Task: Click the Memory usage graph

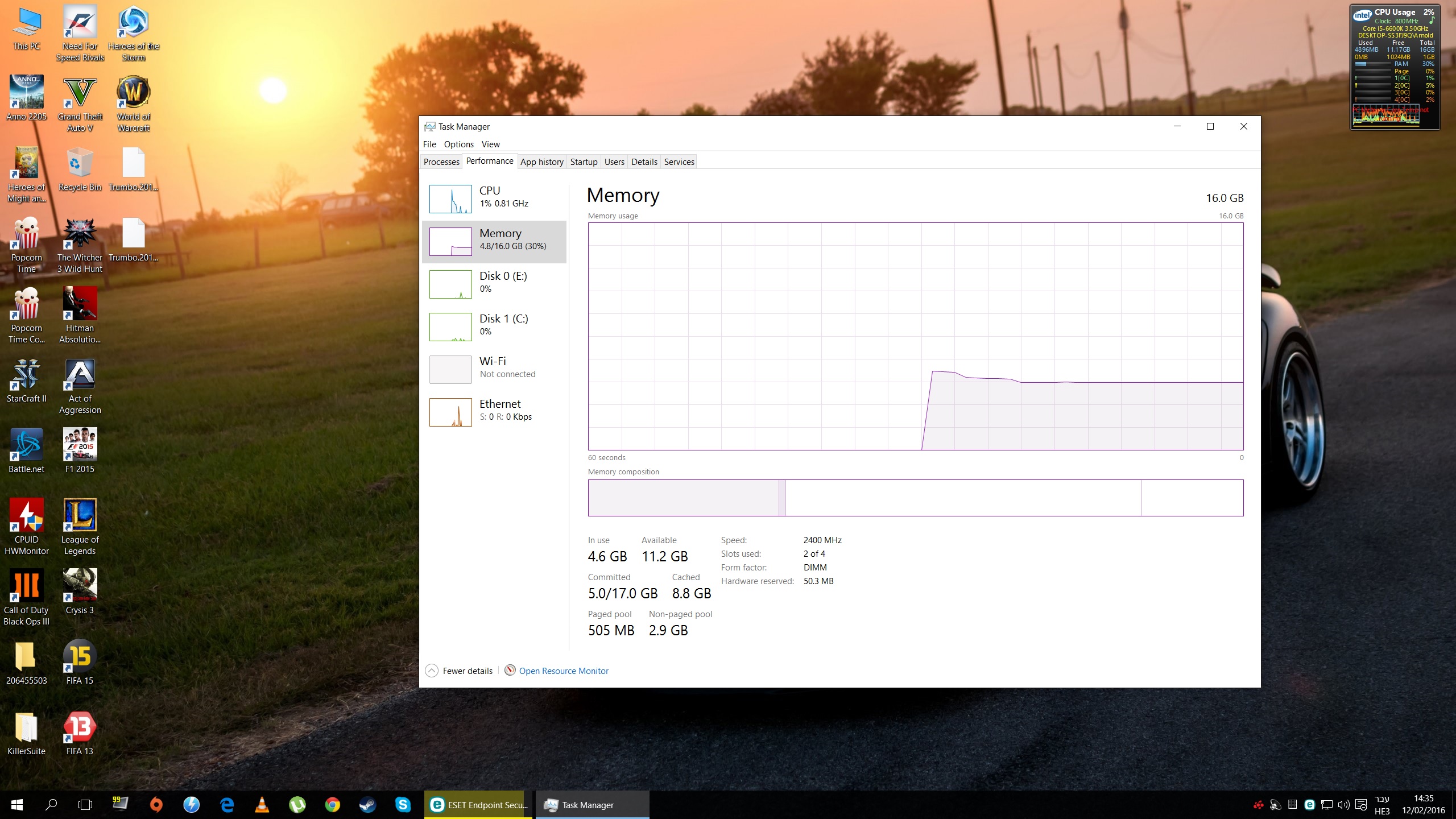Action: [916, 336]
